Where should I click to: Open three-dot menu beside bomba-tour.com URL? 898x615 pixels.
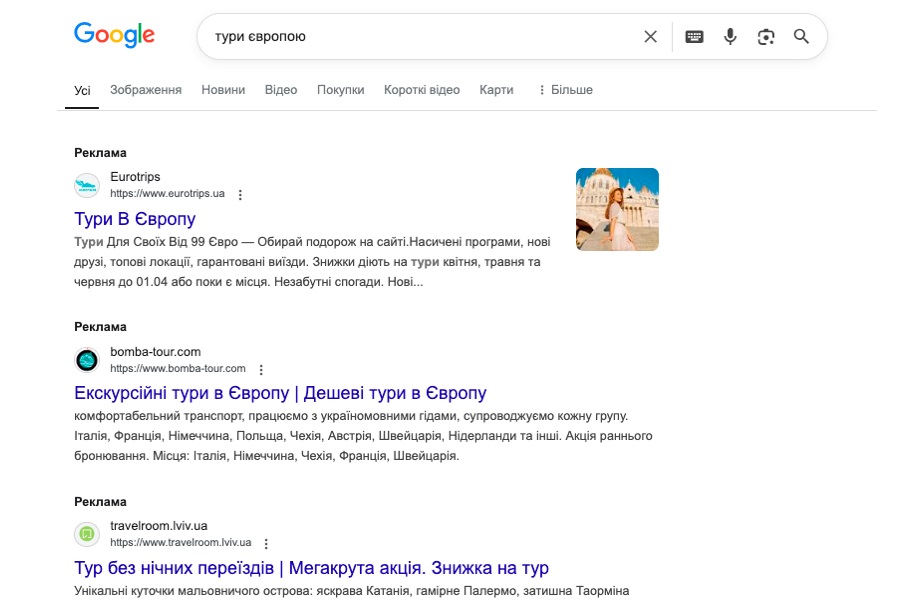pos(261,369)
